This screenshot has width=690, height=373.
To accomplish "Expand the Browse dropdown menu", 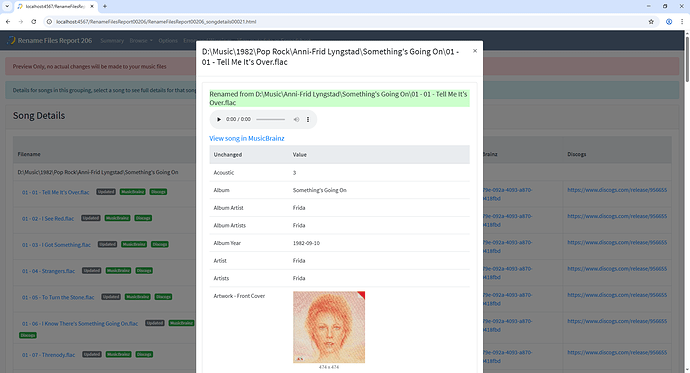I will 141,40.
